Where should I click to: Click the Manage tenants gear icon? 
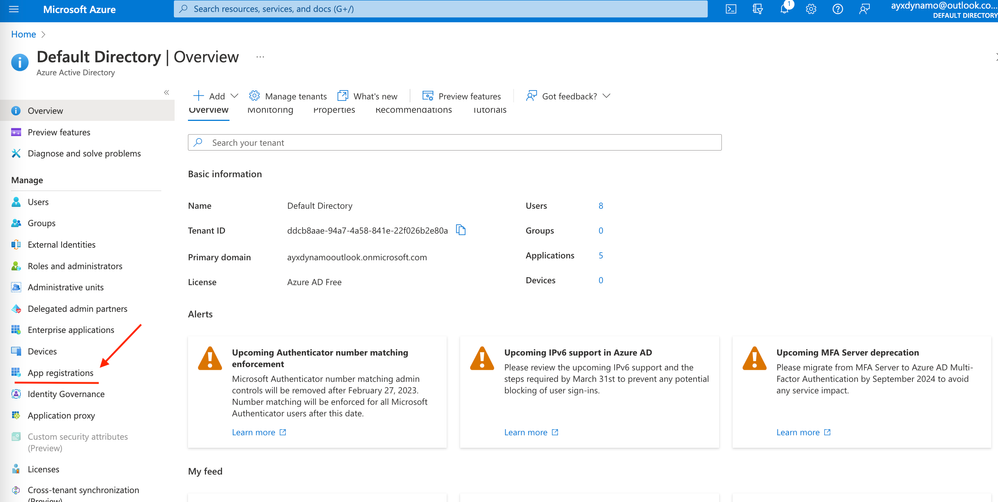255,95
